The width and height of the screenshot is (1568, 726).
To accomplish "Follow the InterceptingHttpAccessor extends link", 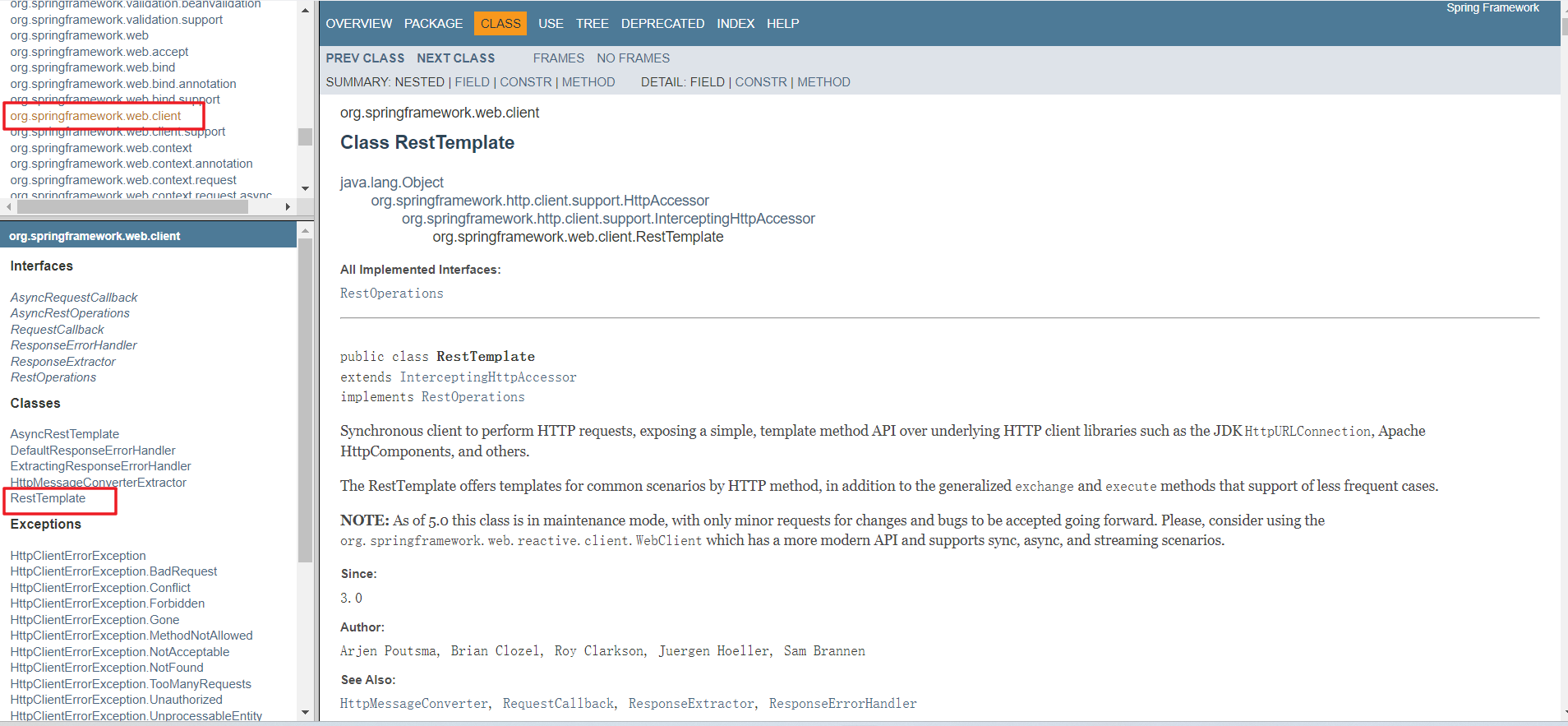I will [x=487, y=377].
